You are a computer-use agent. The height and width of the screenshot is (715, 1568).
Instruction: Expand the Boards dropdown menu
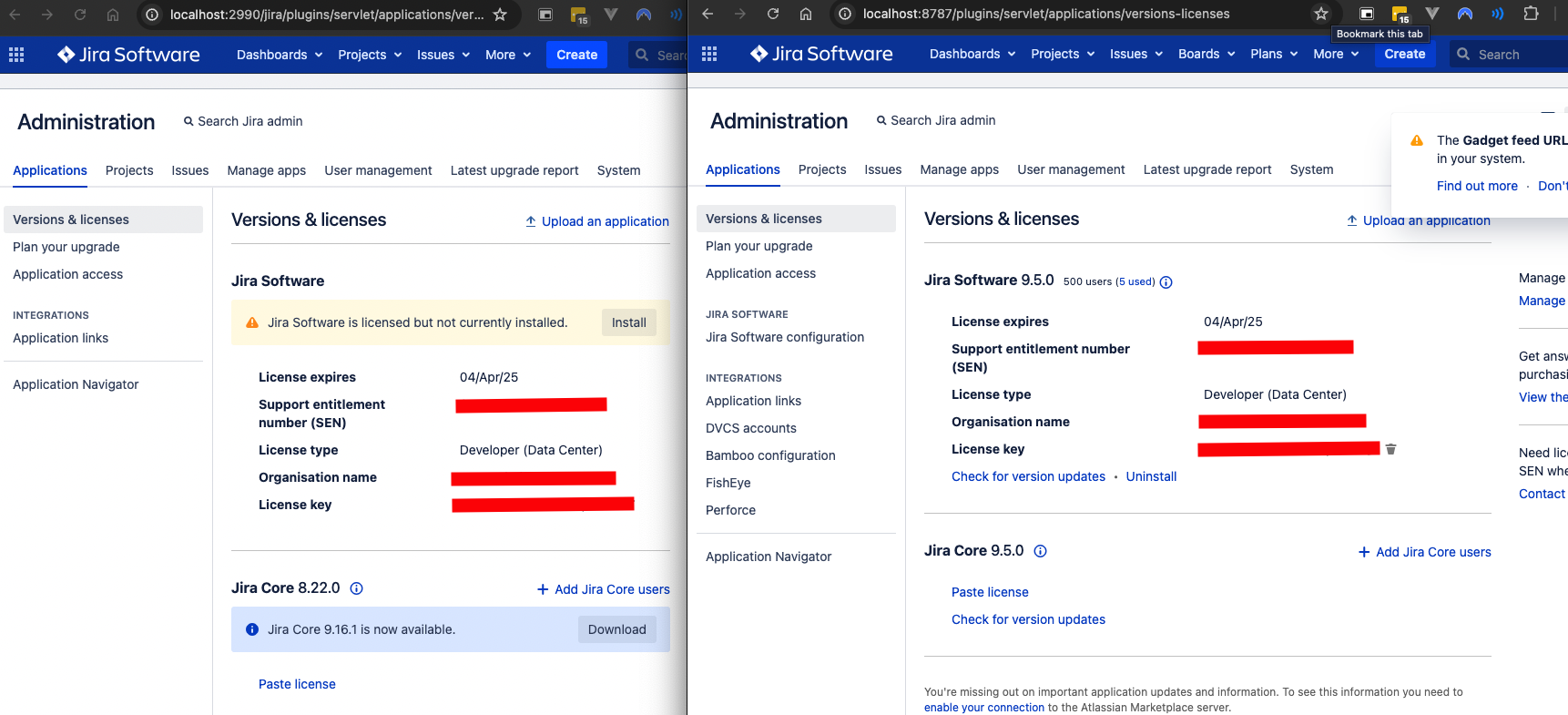pyautogui.click(x=1207, y=54)
